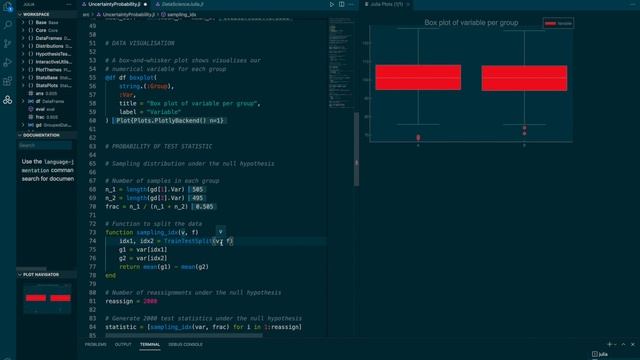This screenshot has height=360, width=640.
Task: Select the eval function in workspace
Action: tap(47, 109)
